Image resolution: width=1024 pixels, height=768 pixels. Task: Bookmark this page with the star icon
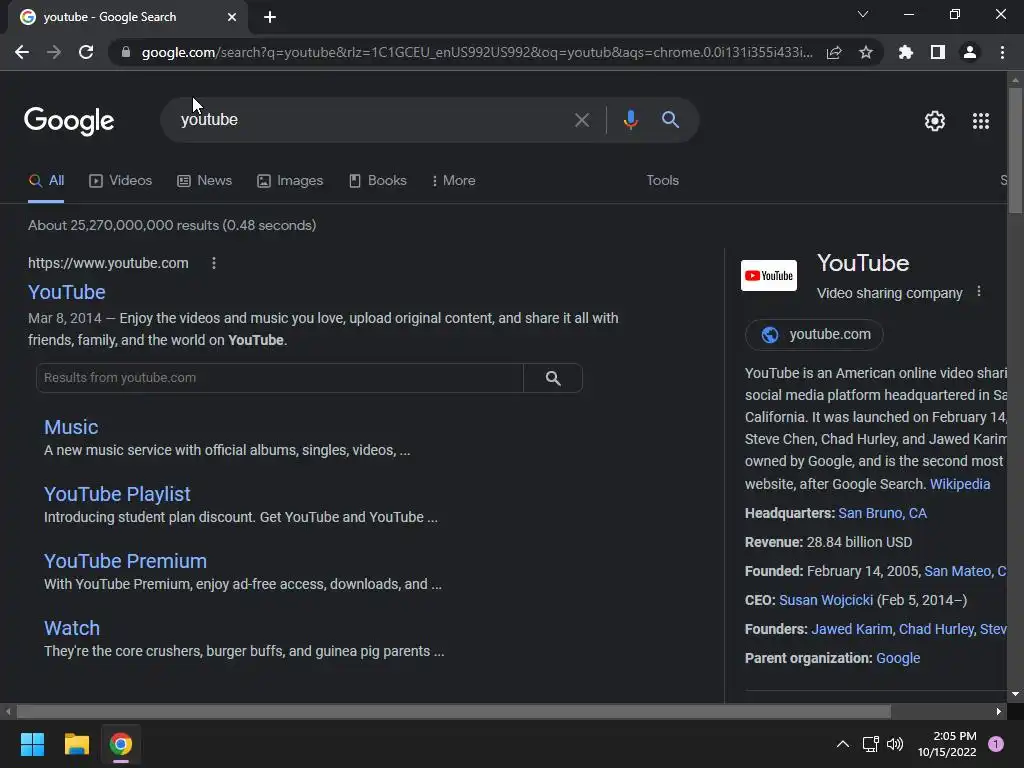[x=866, y=52]
